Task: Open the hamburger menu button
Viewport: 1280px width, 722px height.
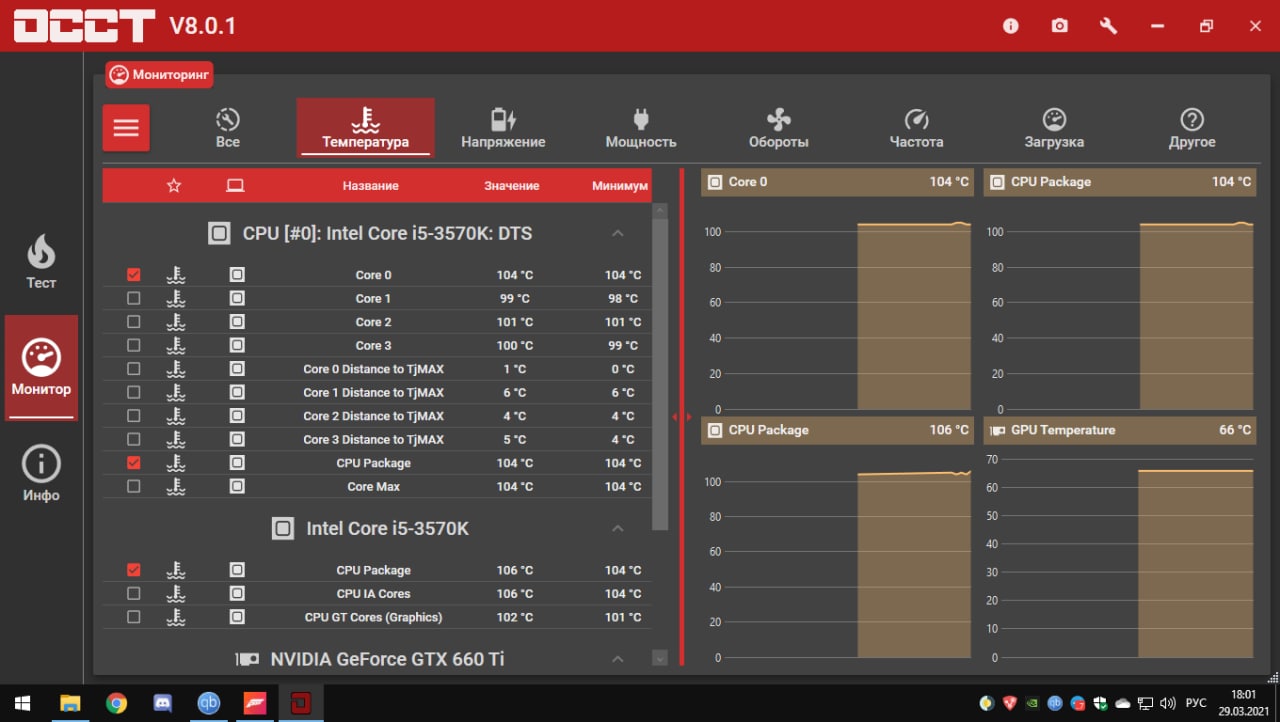Action: [126, 128]
